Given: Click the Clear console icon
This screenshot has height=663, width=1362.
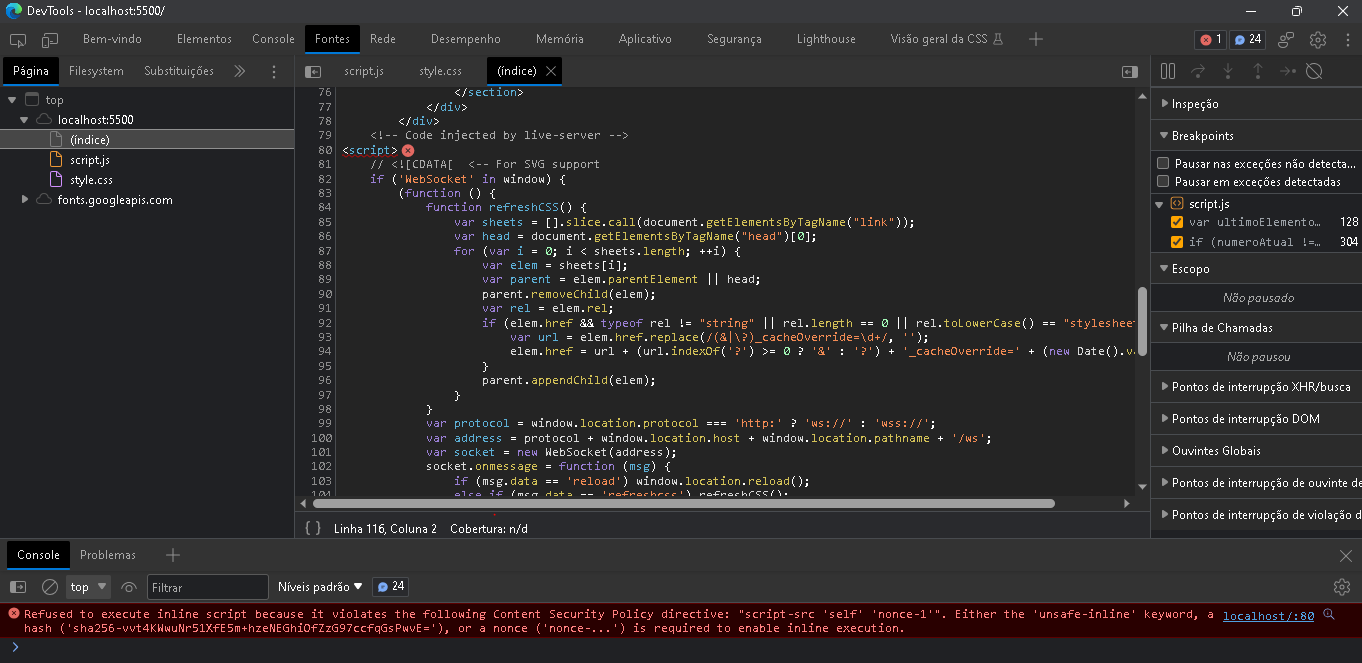Looking at the screenshot, I should [x=50, y=587].
